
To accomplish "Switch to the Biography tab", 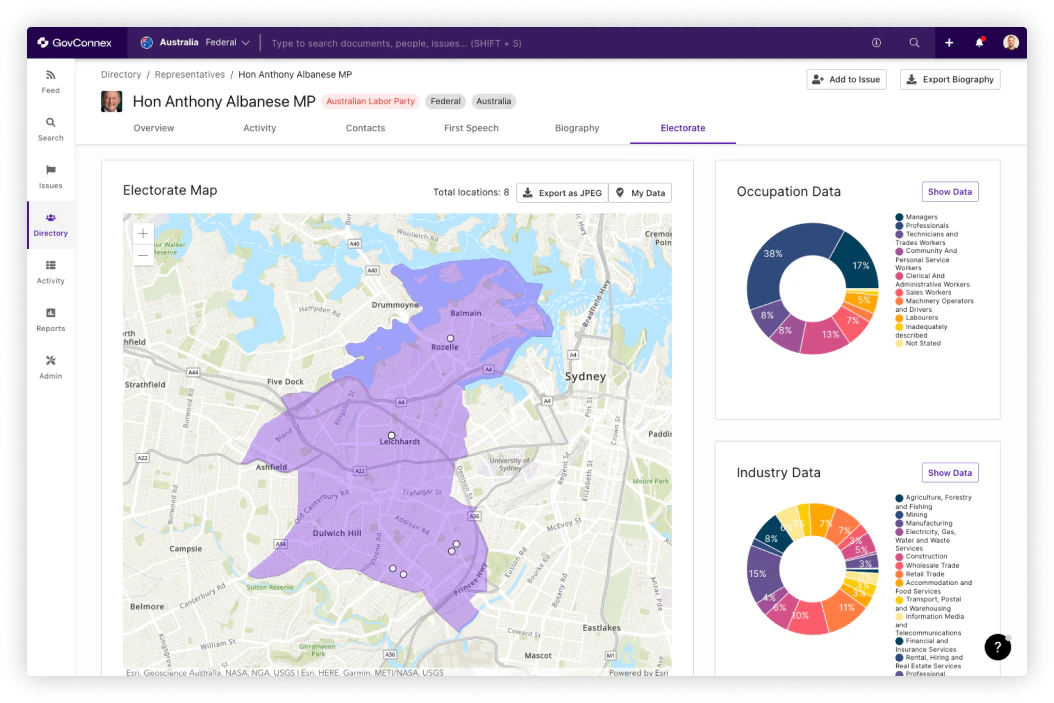I will click(x=577, y=128).
